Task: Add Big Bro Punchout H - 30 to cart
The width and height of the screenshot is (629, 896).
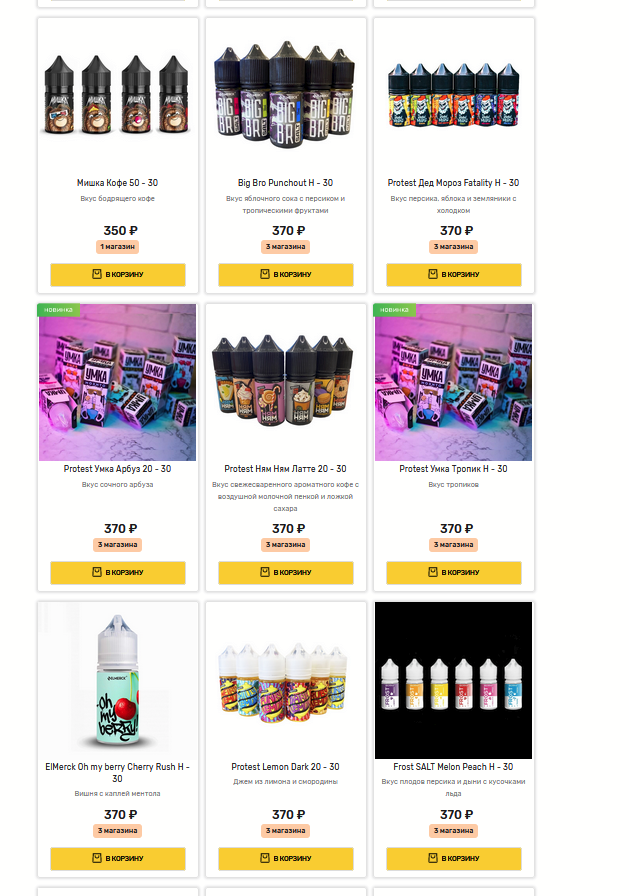Action: point(286,274)
